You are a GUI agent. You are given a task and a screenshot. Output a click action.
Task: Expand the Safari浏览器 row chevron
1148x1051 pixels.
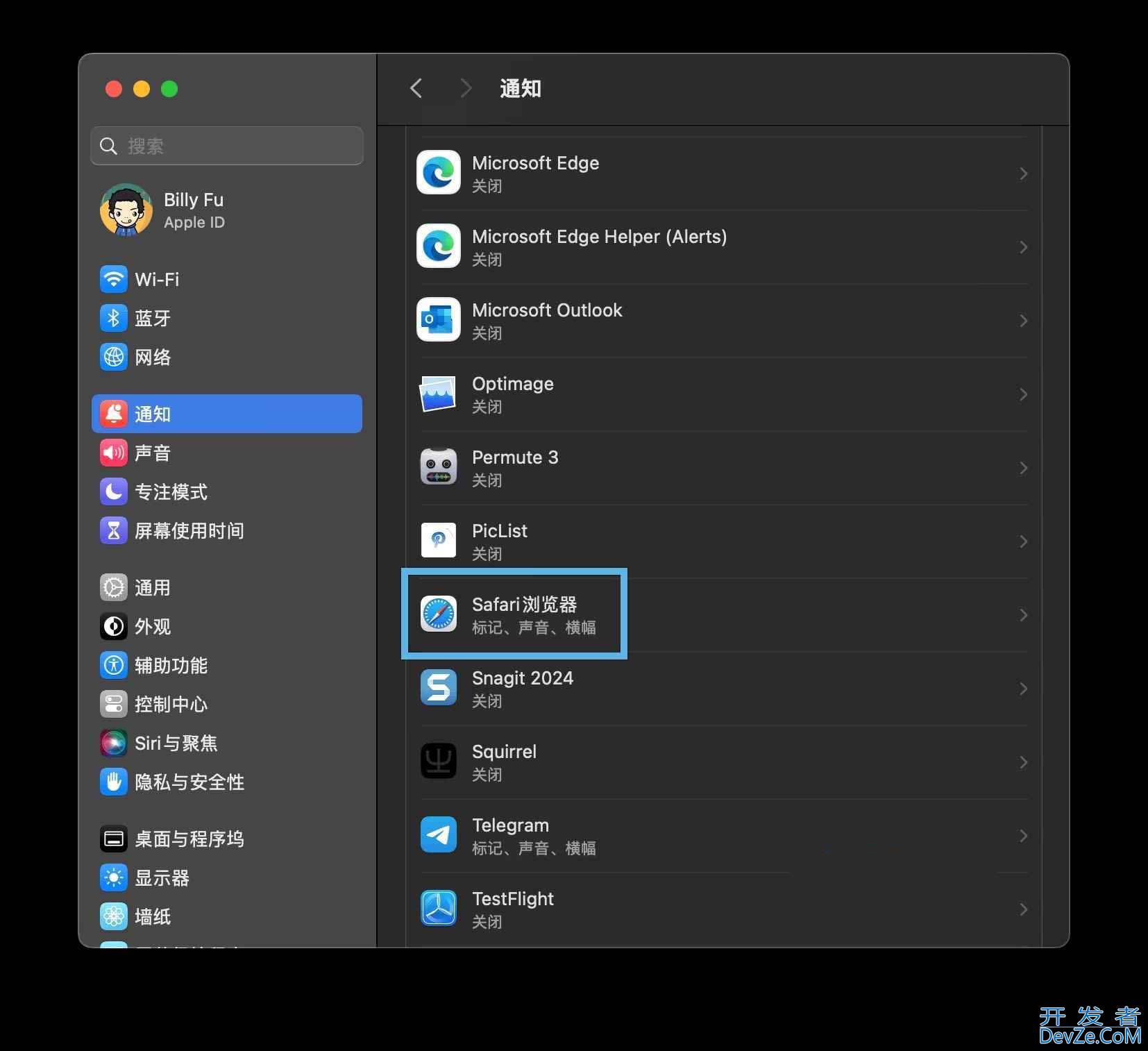(x=1023, y=615)
